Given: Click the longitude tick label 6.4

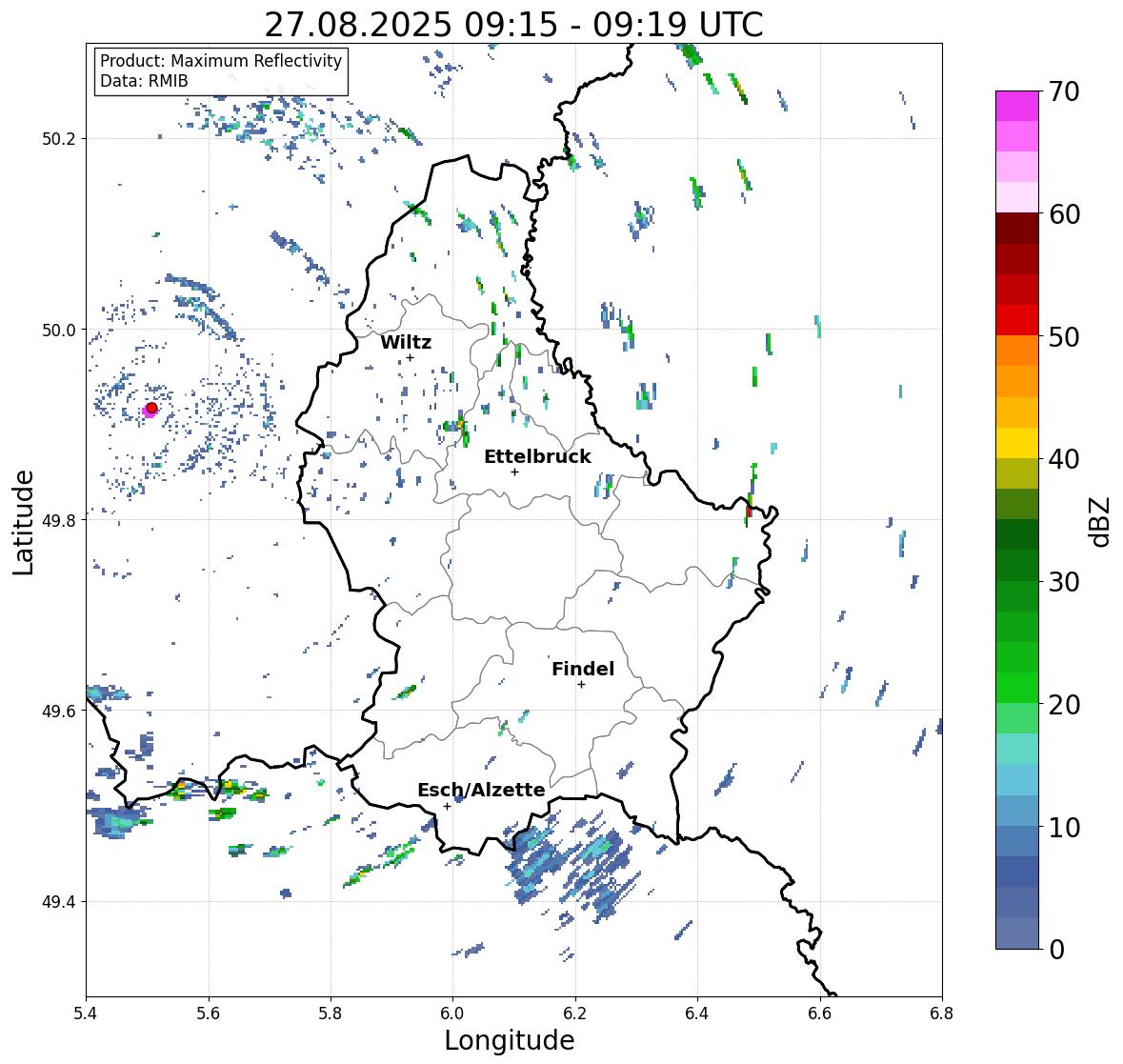Looking at the screenshot, I should (x=697, y=1014).
